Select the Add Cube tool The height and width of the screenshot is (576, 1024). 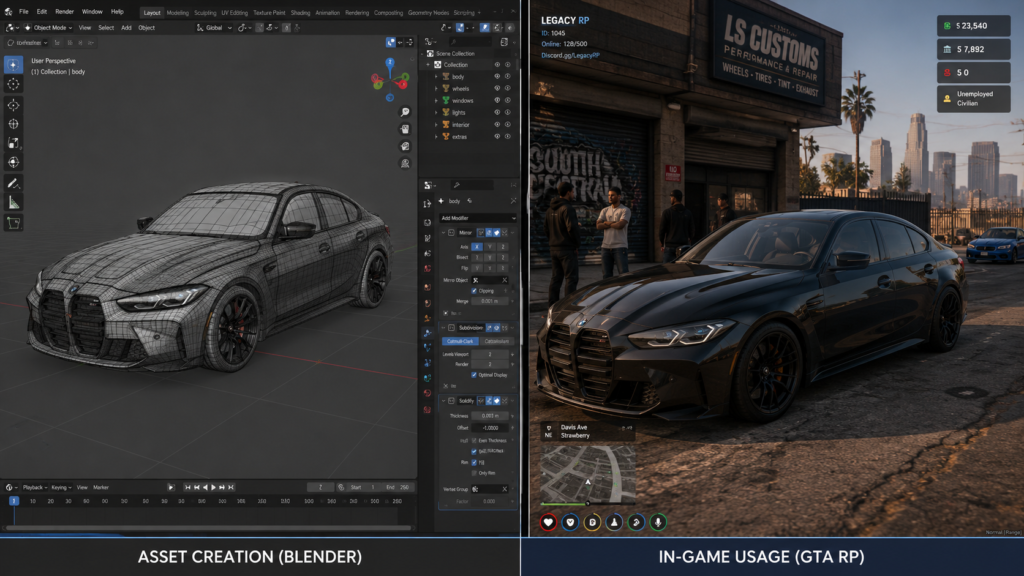pyautogui.click(x=13, y=223)
